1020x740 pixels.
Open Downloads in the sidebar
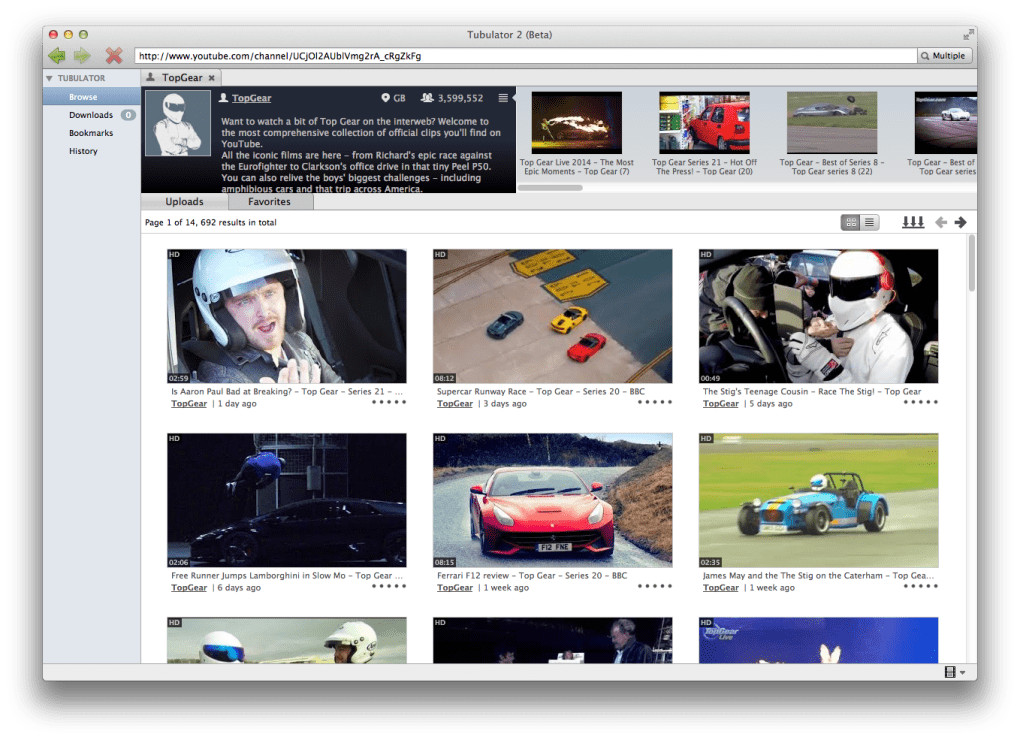click(90, 115)
